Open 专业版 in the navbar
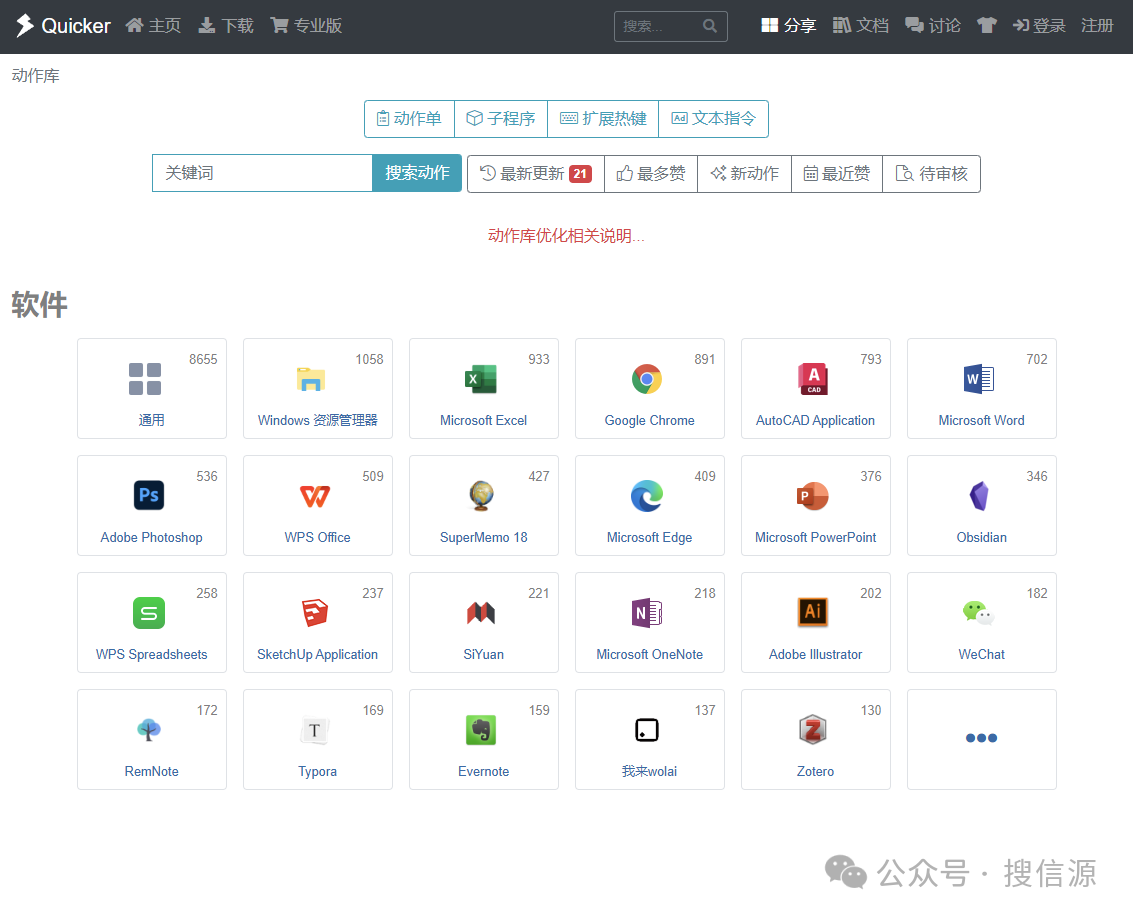This screenshot has height=918, width=1133. point(306,26)
